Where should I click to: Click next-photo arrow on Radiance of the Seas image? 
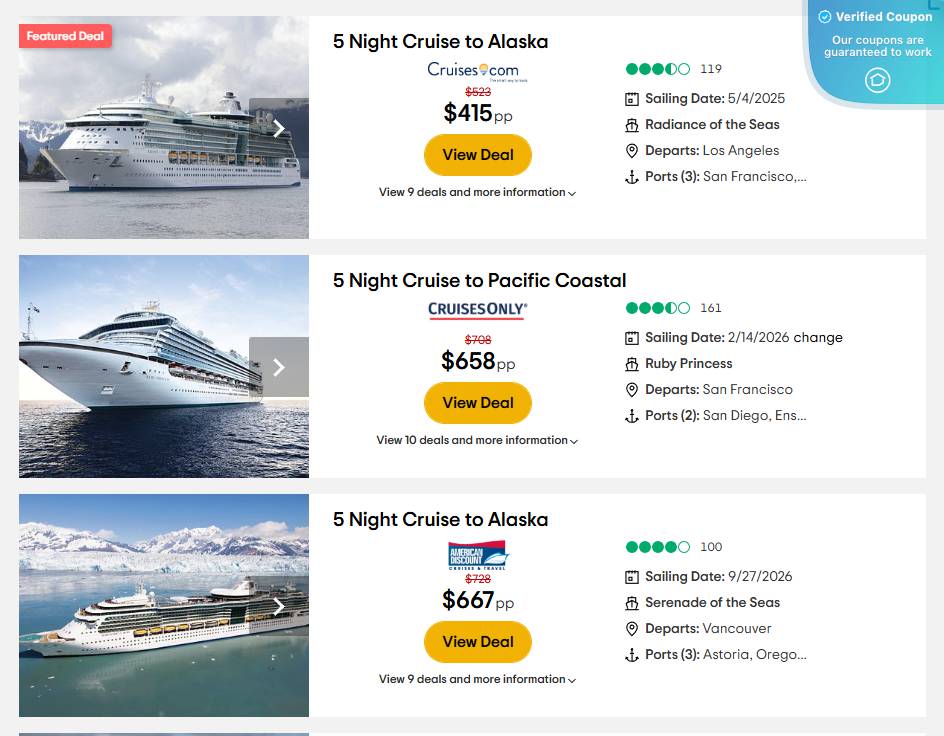279,128
